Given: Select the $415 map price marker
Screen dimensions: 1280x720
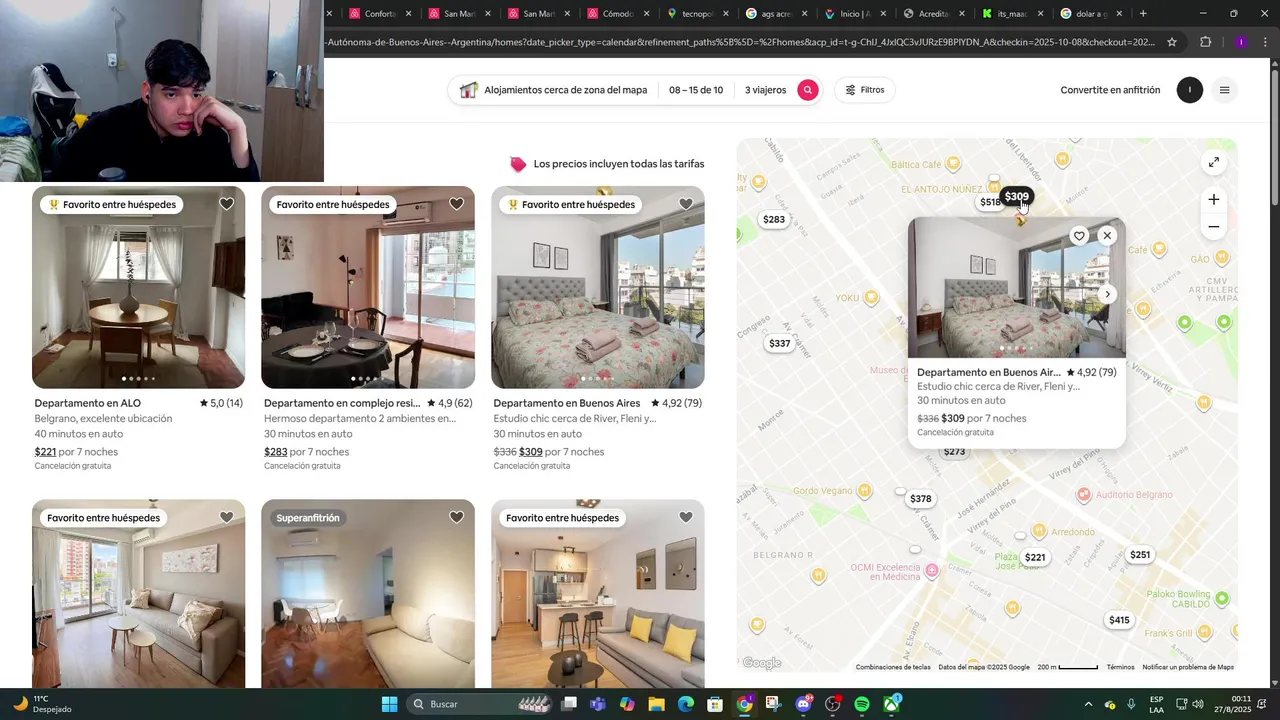Looking at the screenshot, I should [1119, 620].
